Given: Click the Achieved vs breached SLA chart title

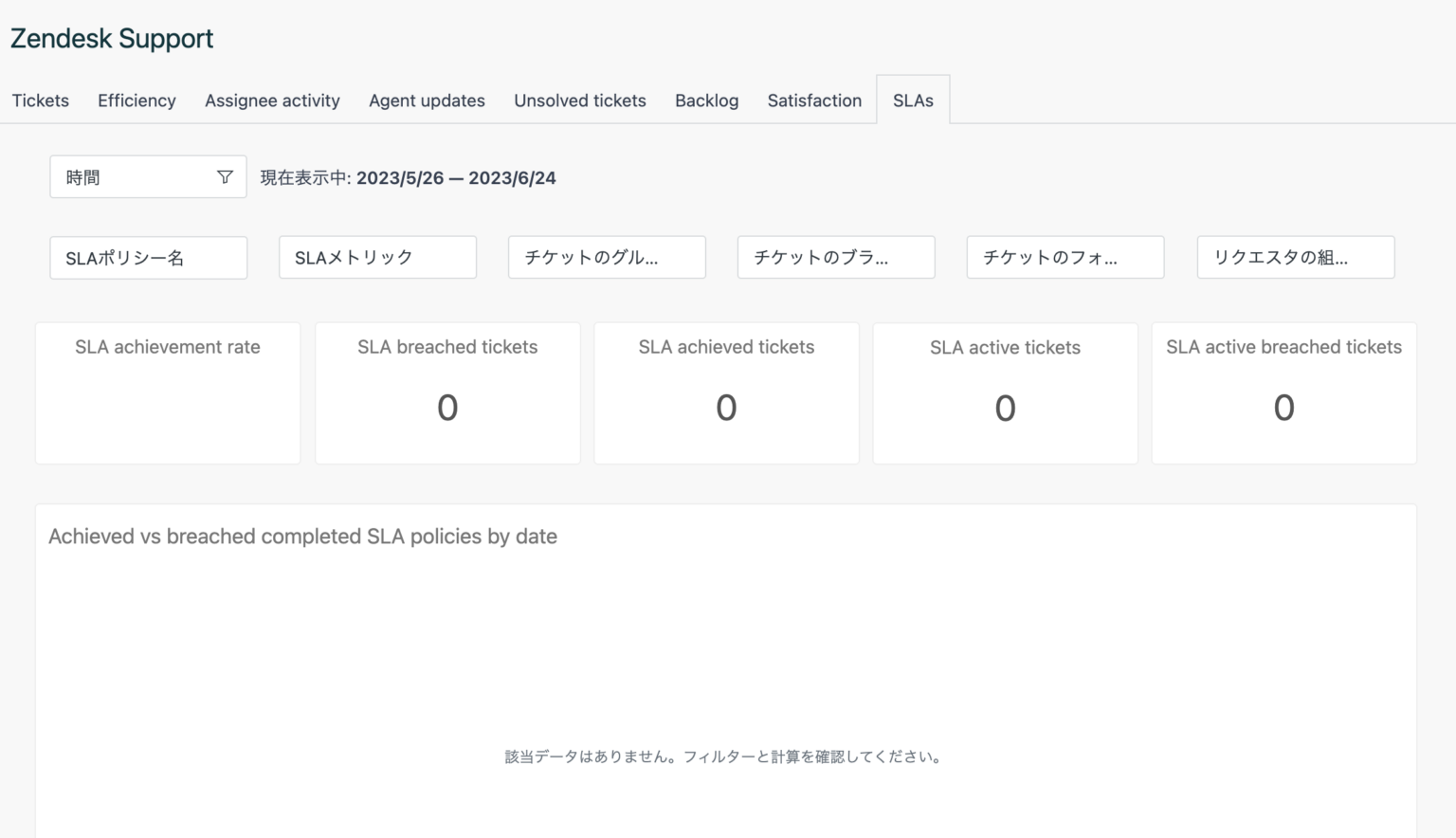Looking at the screenshot, I should [302, 536].
